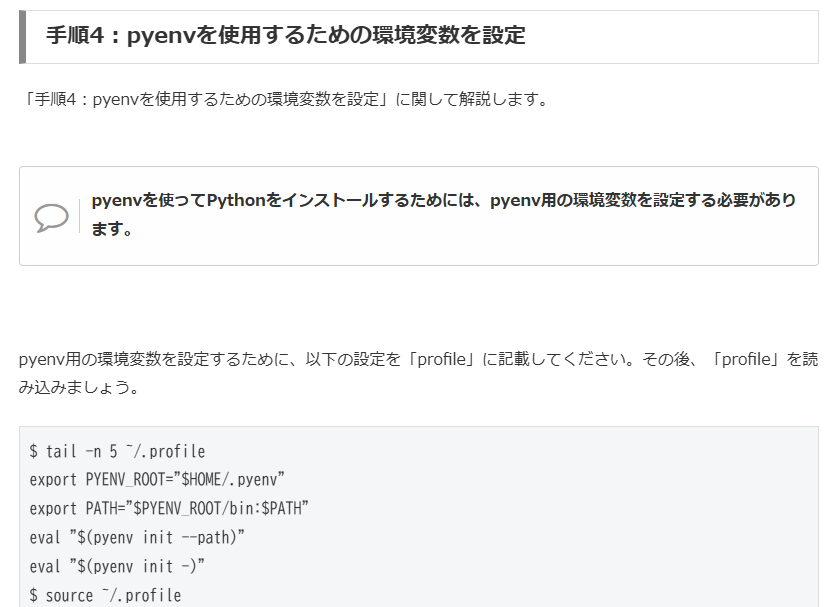Click the tail -n 5 command line
This screenshot has width=827, height=607.
[x=117, y=451]
